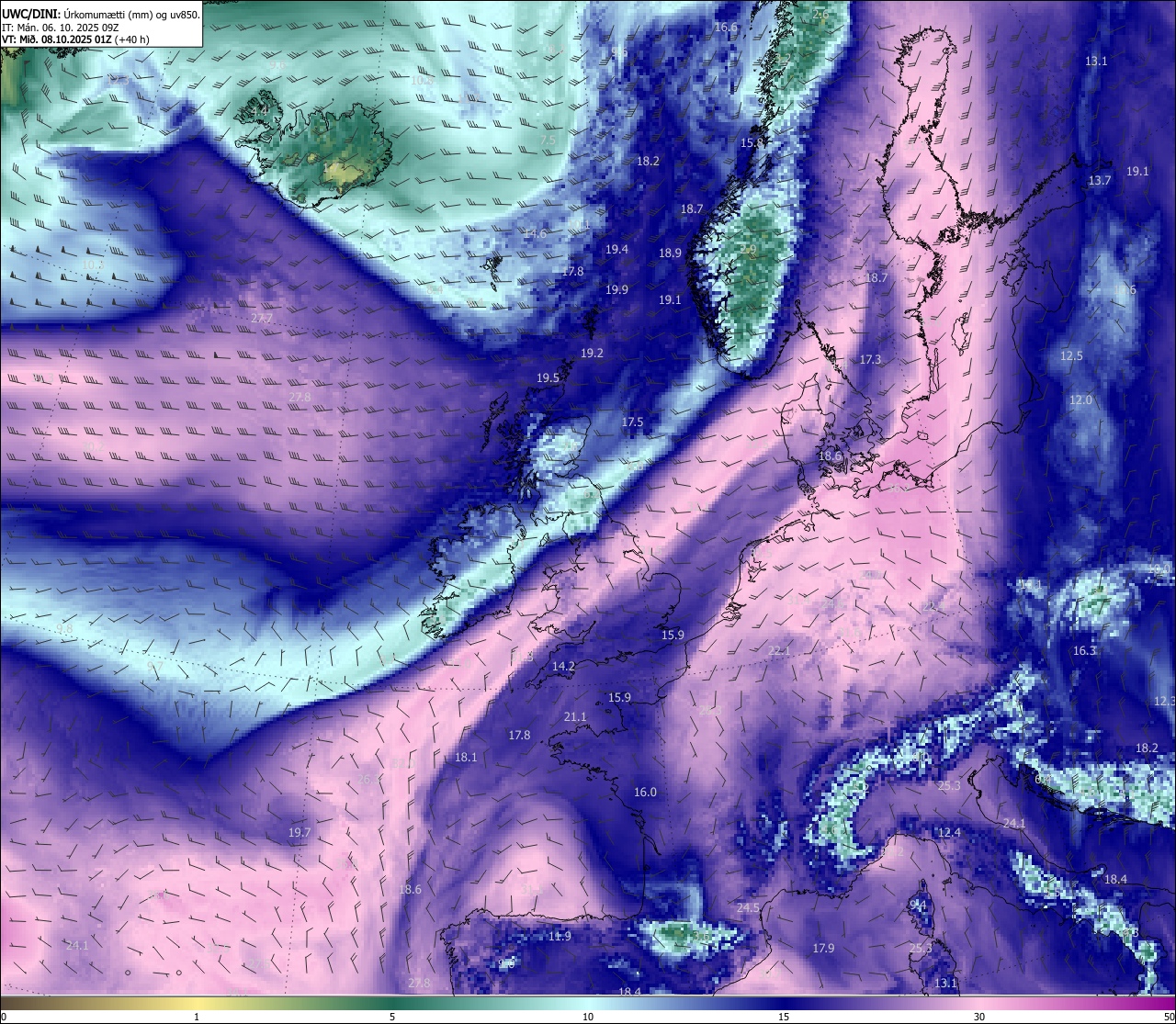Click the 13.7 value on the map

pyautogui.click(x=1100, y=181)
